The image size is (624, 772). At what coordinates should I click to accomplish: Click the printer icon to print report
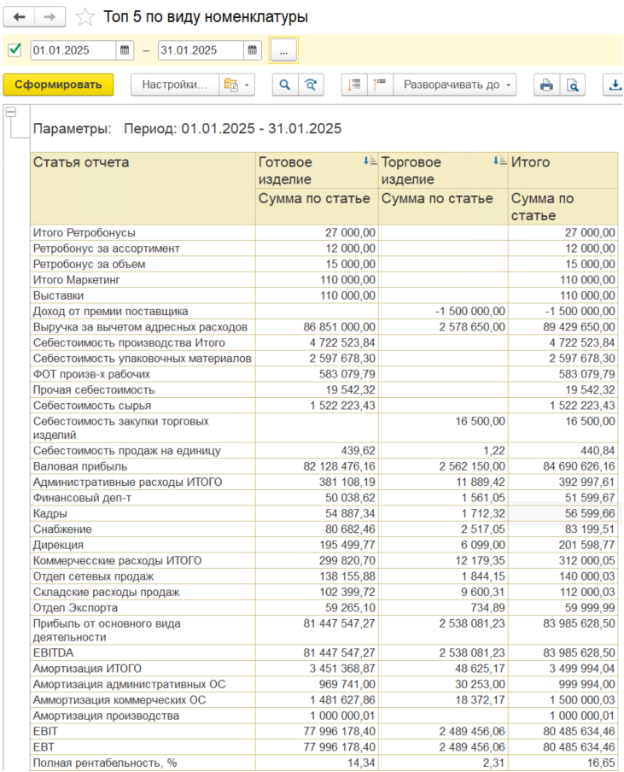click(546, 85)
